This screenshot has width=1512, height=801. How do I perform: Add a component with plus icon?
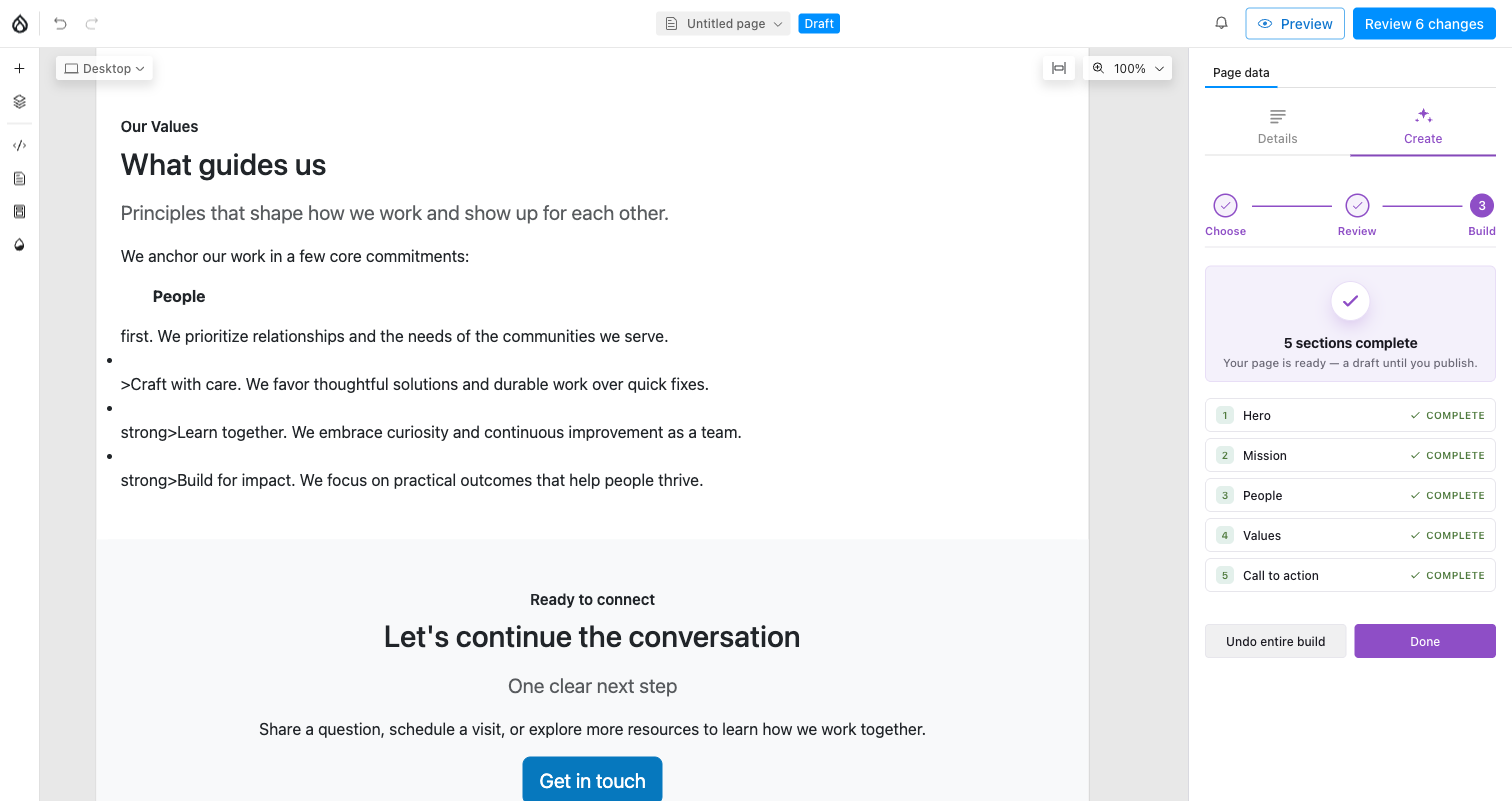coord(19,69)
